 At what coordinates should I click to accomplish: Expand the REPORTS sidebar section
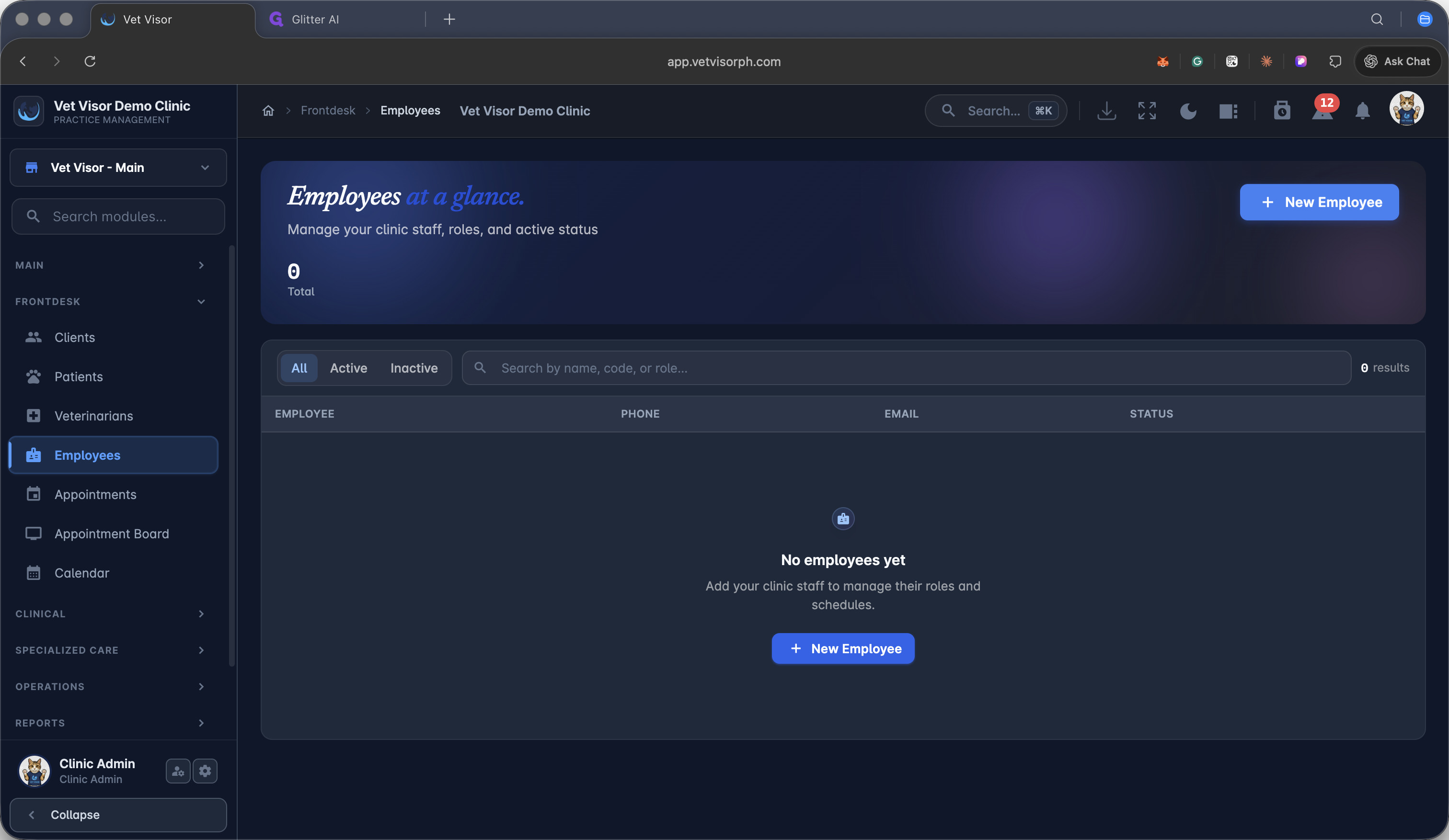pos(110,723)
